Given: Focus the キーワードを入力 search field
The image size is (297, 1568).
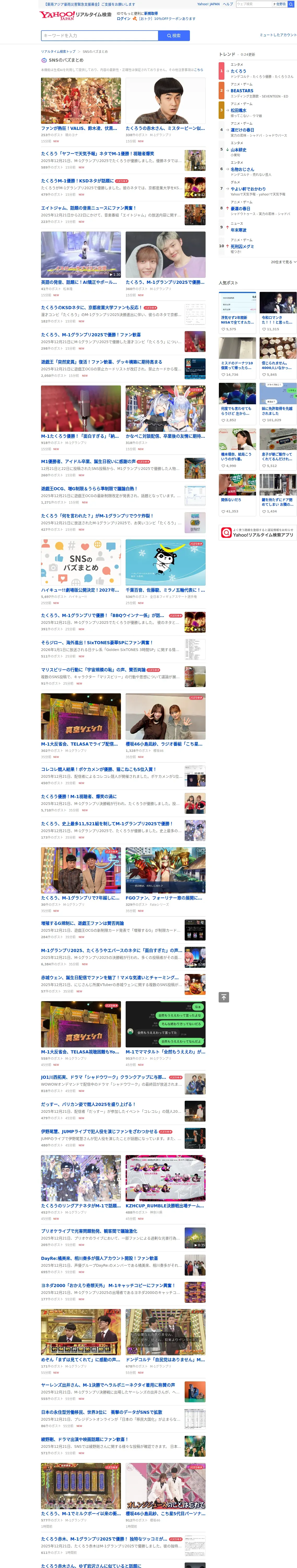Looking at the screenshot, I should point(100,36).
